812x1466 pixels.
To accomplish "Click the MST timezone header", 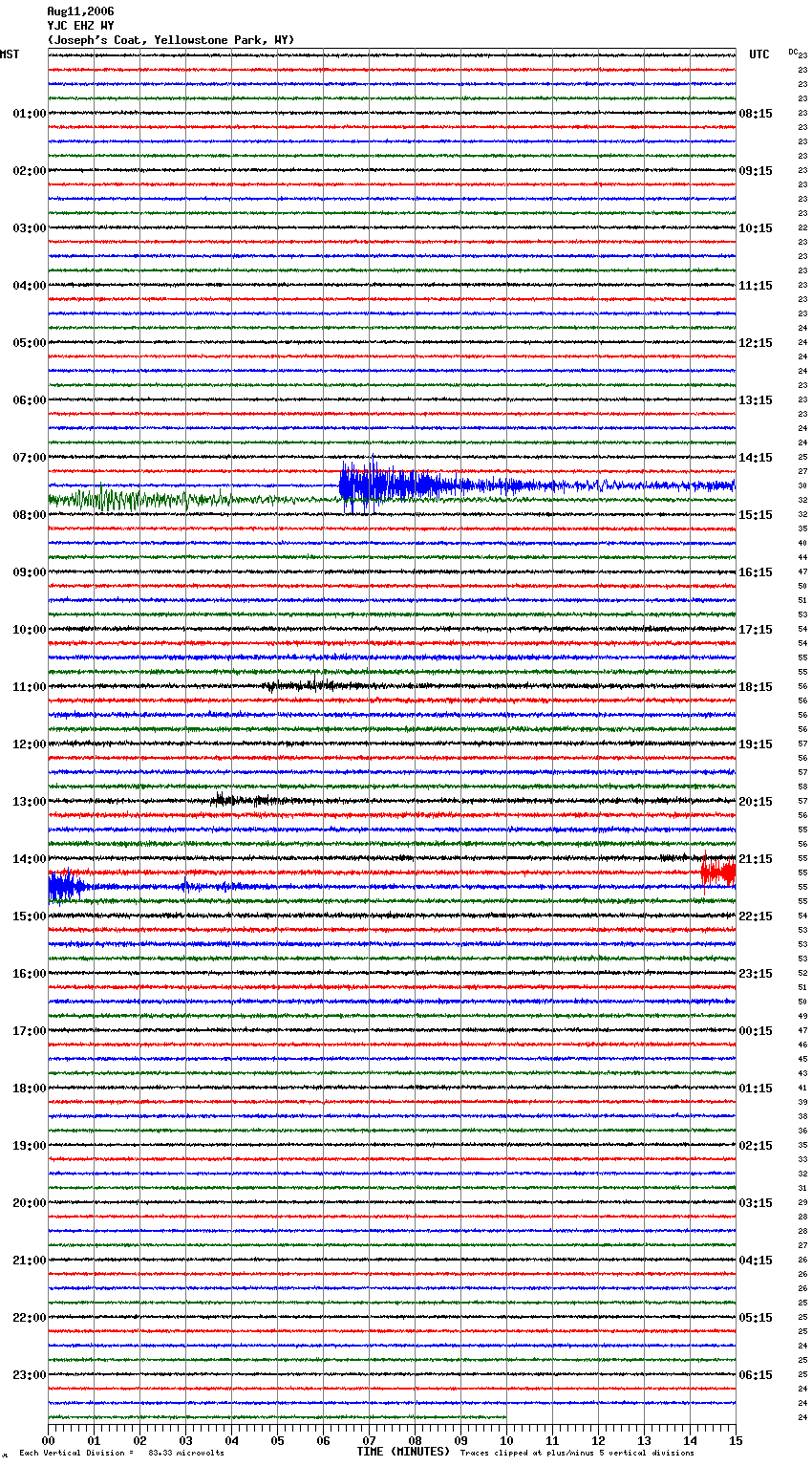I will pos(10,54).
